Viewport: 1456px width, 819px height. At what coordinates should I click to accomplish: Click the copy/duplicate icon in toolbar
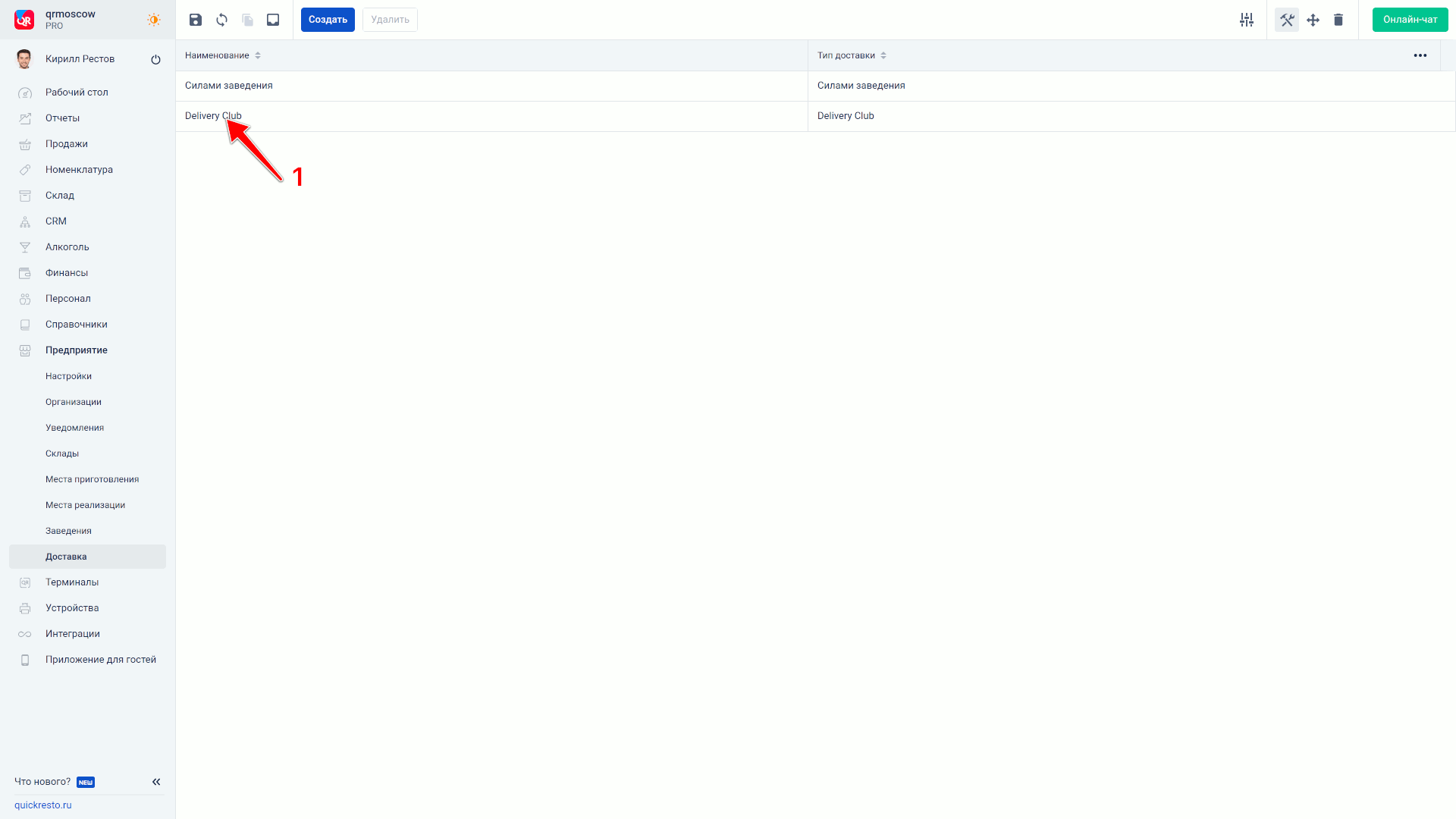(x=247, y=20)
